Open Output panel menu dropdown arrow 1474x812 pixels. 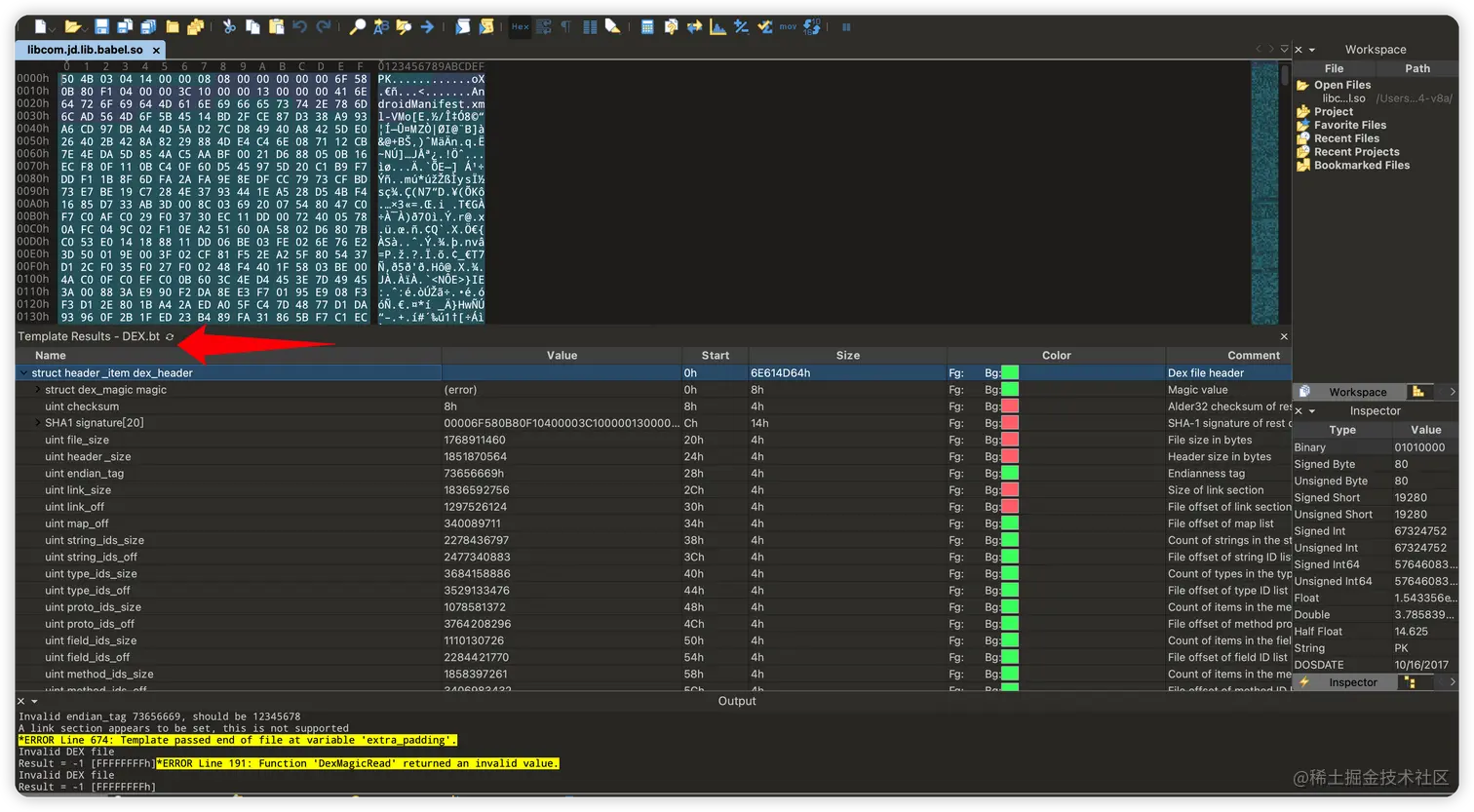(x=34, y=701)
